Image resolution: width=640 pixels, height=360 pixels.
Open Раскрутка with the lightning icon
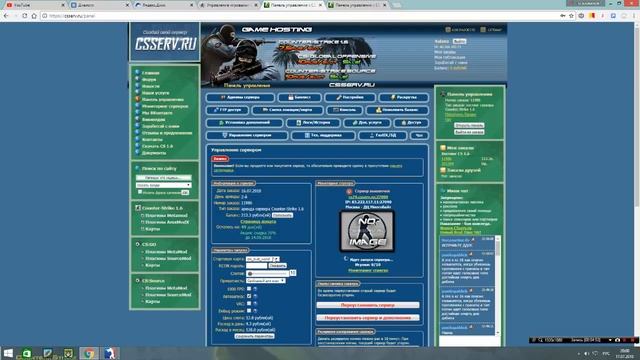coord(404,98)
